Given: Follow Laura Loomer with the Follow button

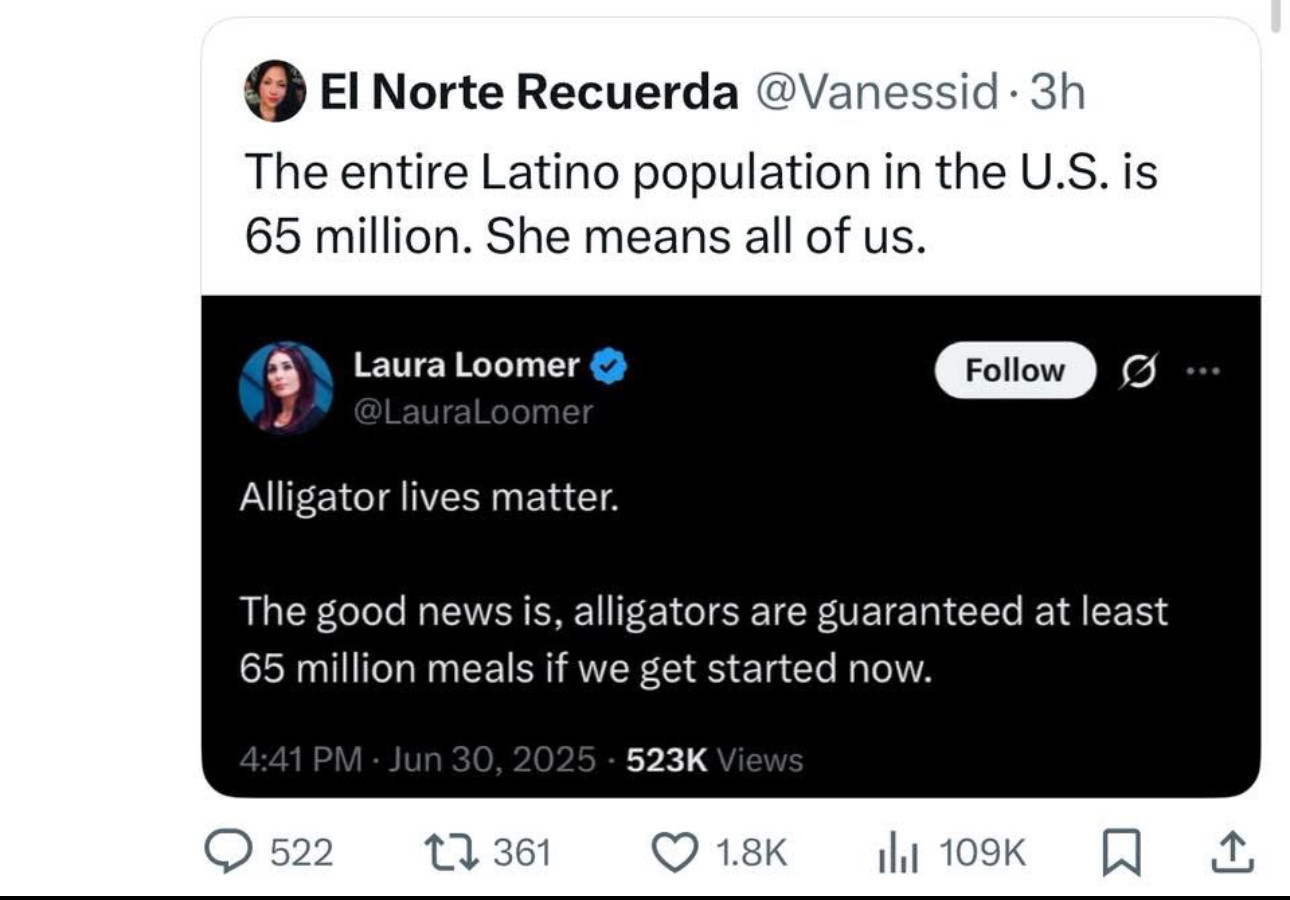Looking at the screenshot, I should coord(1014,370).
